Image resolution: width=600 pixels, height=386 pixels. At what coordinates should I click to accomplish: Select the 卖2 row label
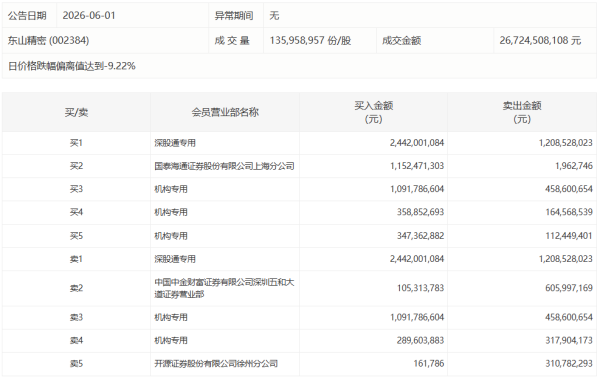coord(76,288)
